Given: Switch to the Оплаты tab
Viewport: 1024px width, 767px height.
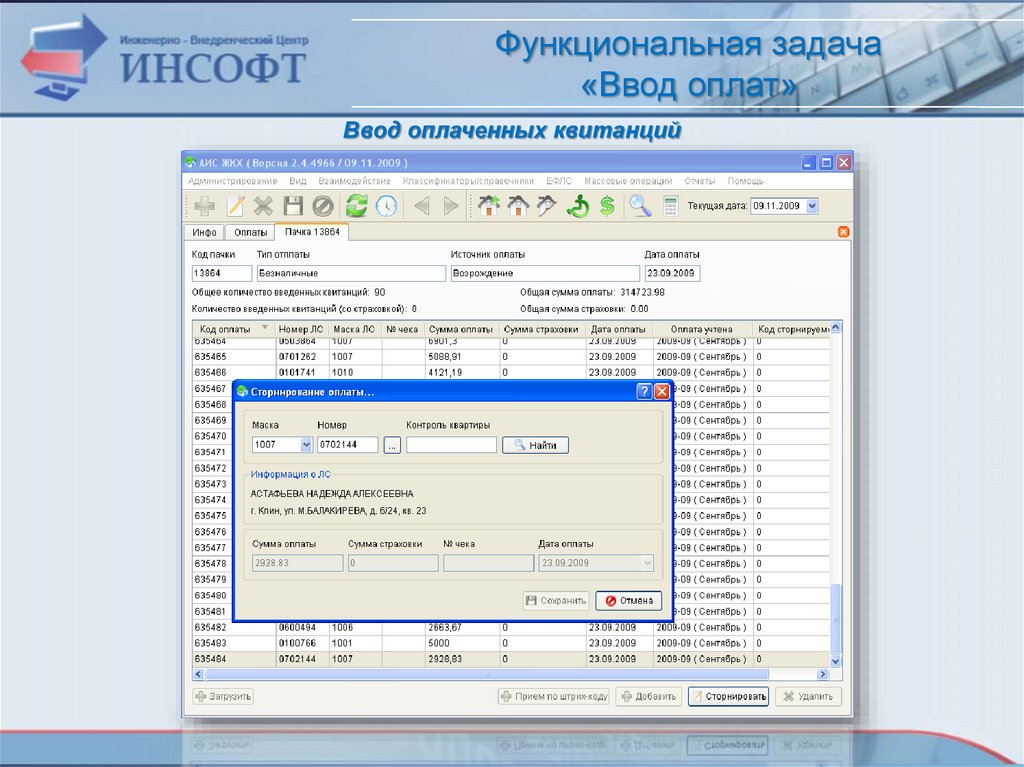Looking at the screenshot, I should [x=251, y=233].
